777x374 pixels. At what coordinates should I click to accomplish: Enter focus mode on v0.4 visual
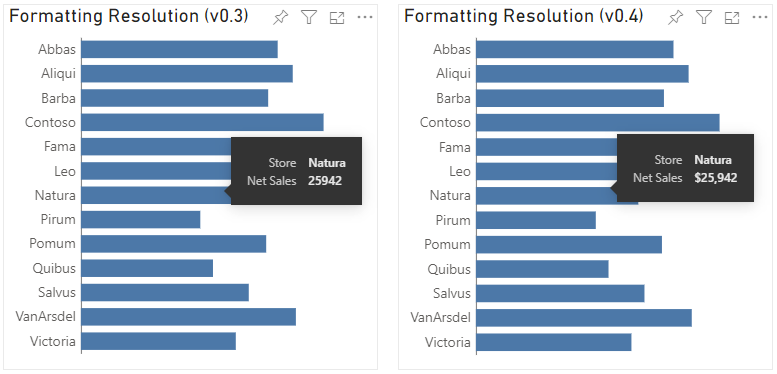click(x=732, y=18)
